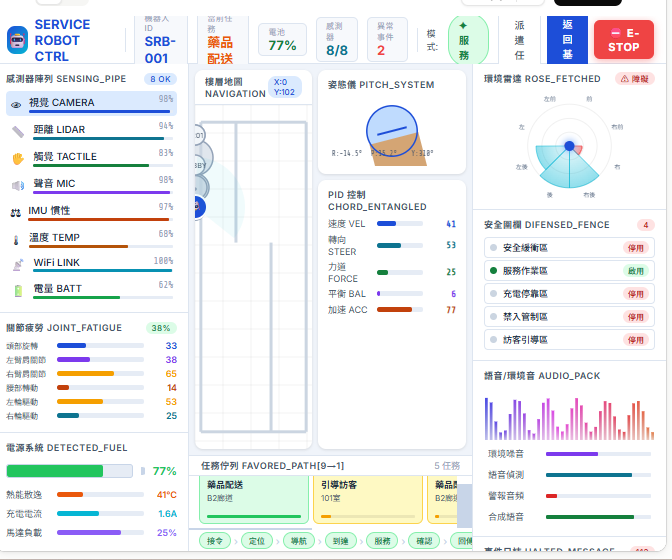Click the fence count badge 4
Image resolution: width=672 pixels, height=560 pixels.
click(x=645, y=225)
